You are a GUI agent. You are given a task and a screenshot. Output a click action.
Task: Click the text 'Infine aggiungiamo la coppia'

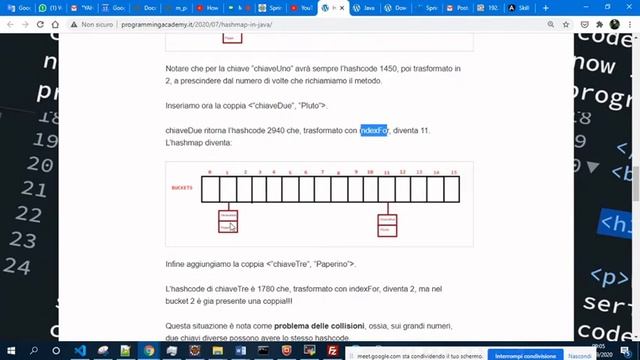[x=215, y=264]
